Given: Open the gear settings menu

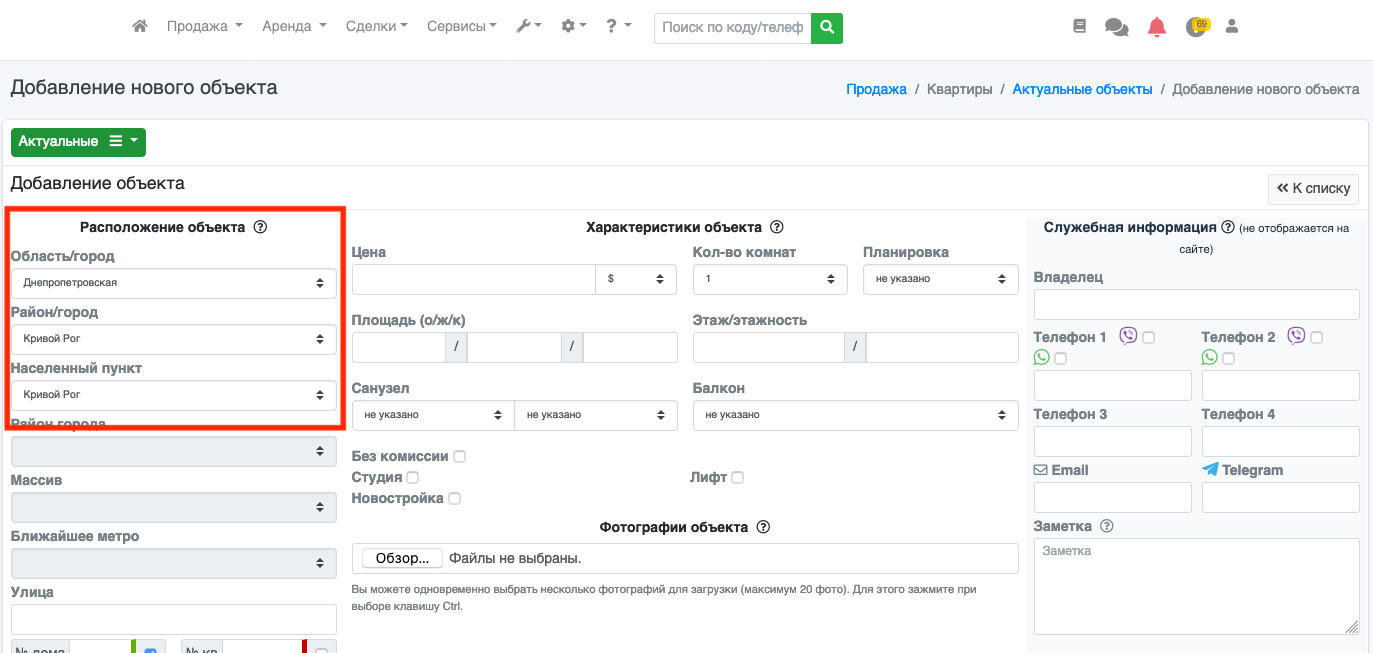Looking at the screenshot, I should pyautogui.click(x=574, y=27).
